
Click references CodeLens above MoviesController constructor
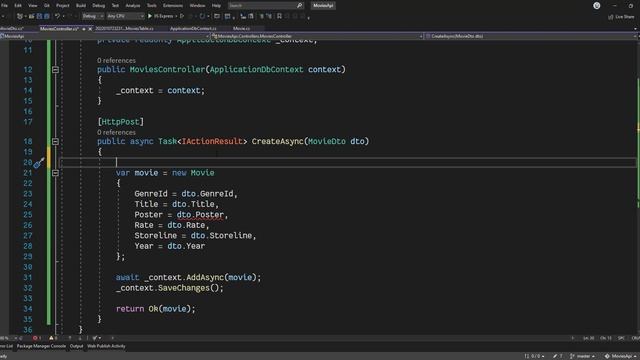point(116,60)
